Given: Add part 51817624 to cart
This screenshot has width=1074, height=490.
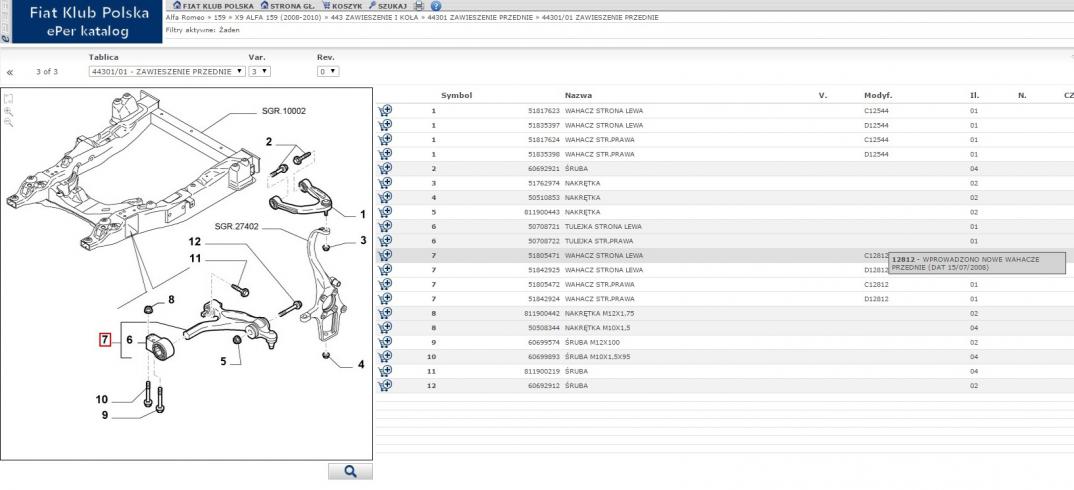Looking at the screenshot, I should click(385, 139).
